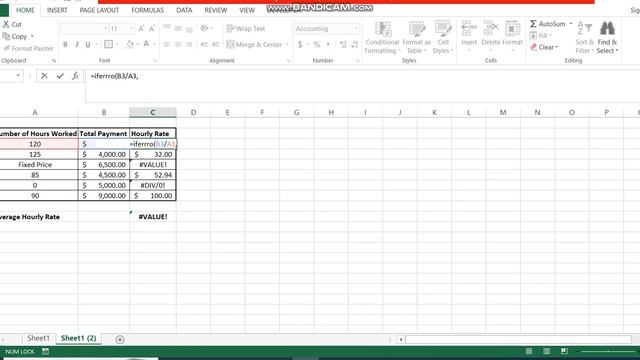Open Clipboard dialog launcher
Image resolution: width=640 pixels, height=360 pixels.
click(54, 60)
